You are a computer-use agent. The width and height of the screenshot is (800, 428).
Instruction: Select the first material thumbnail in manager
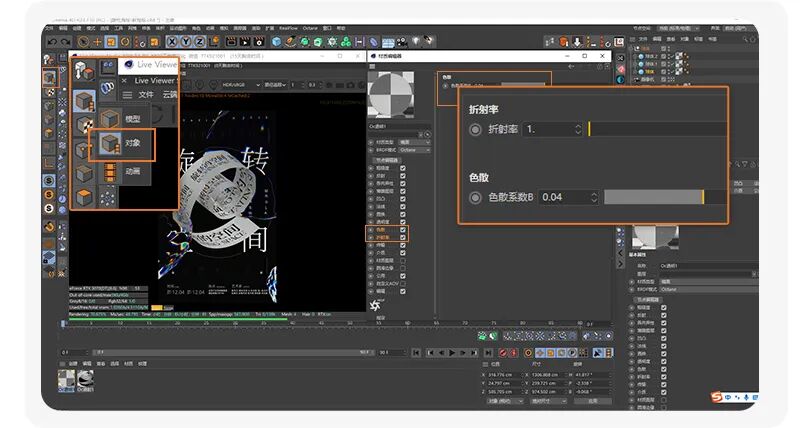point(66,380)
